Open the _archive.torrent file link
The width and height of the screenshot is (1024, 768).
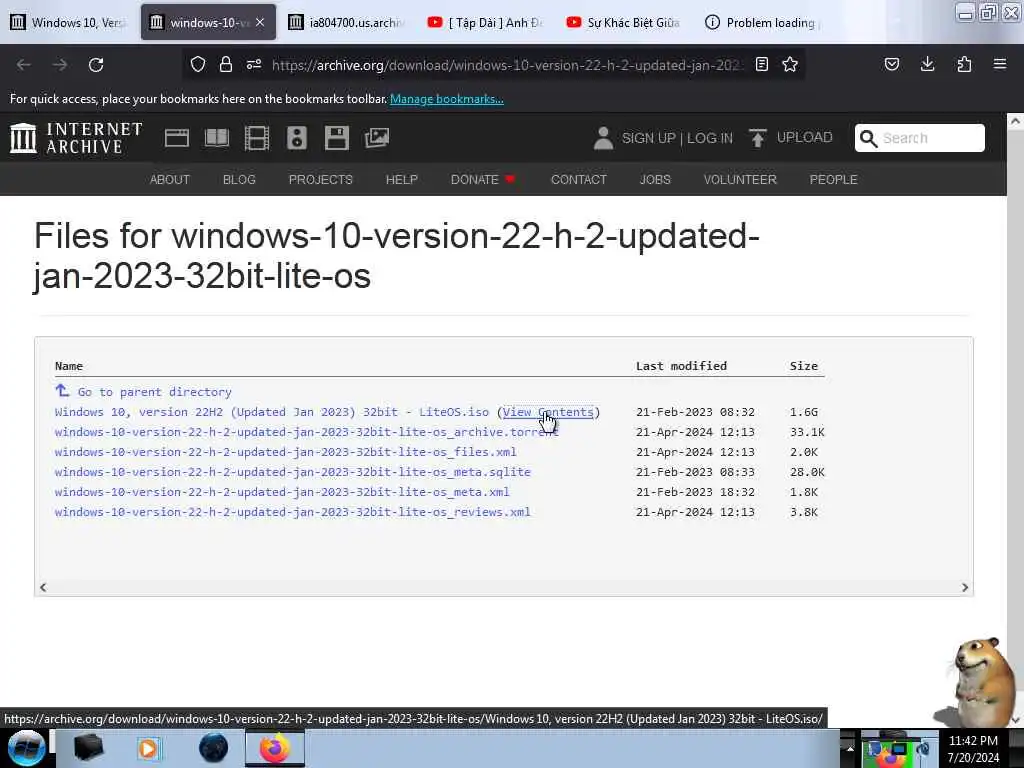pyautogui.click(x=307, y=432)
